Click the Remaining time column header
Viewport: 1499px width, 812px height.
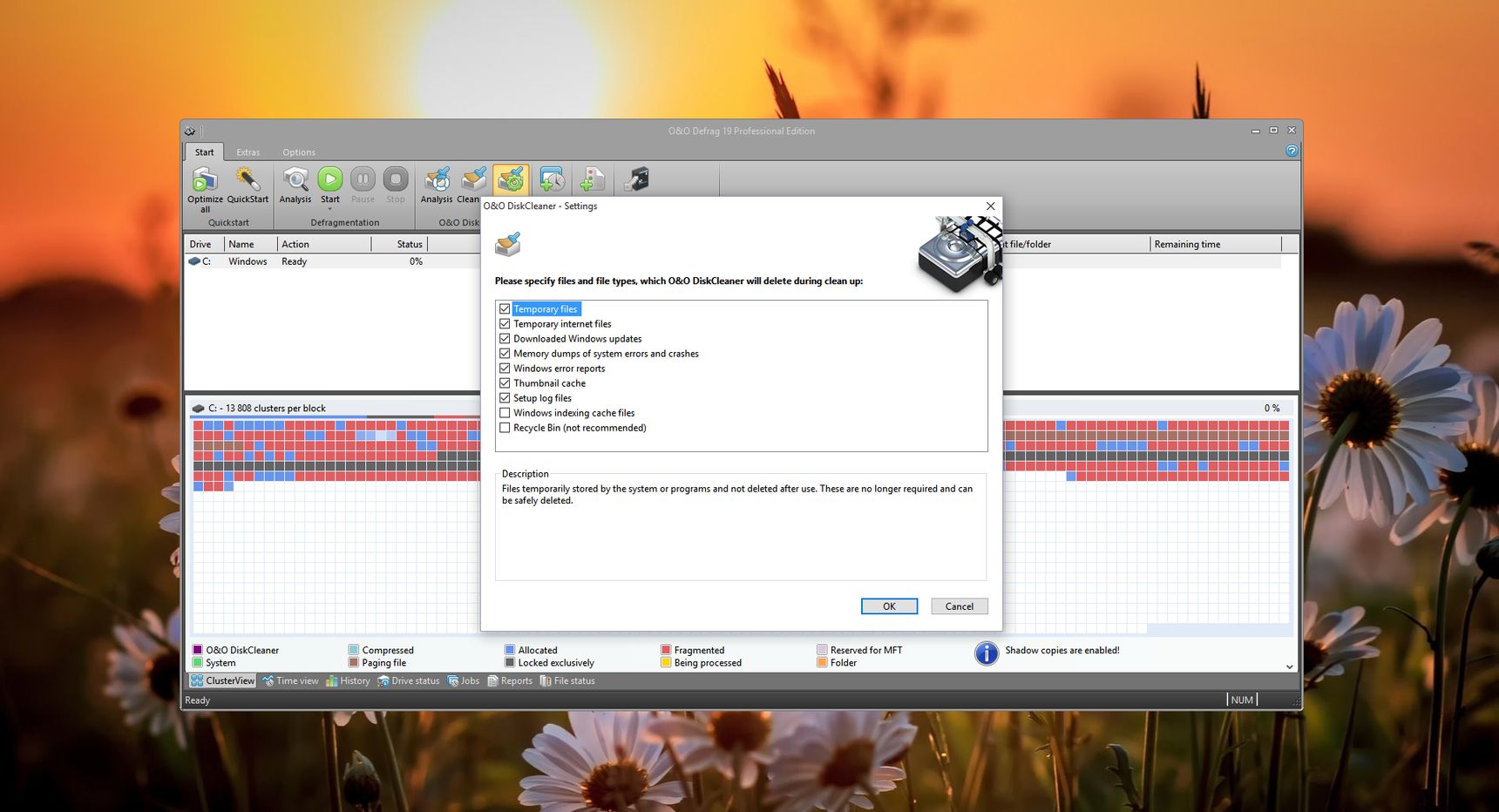(1216, 244)
